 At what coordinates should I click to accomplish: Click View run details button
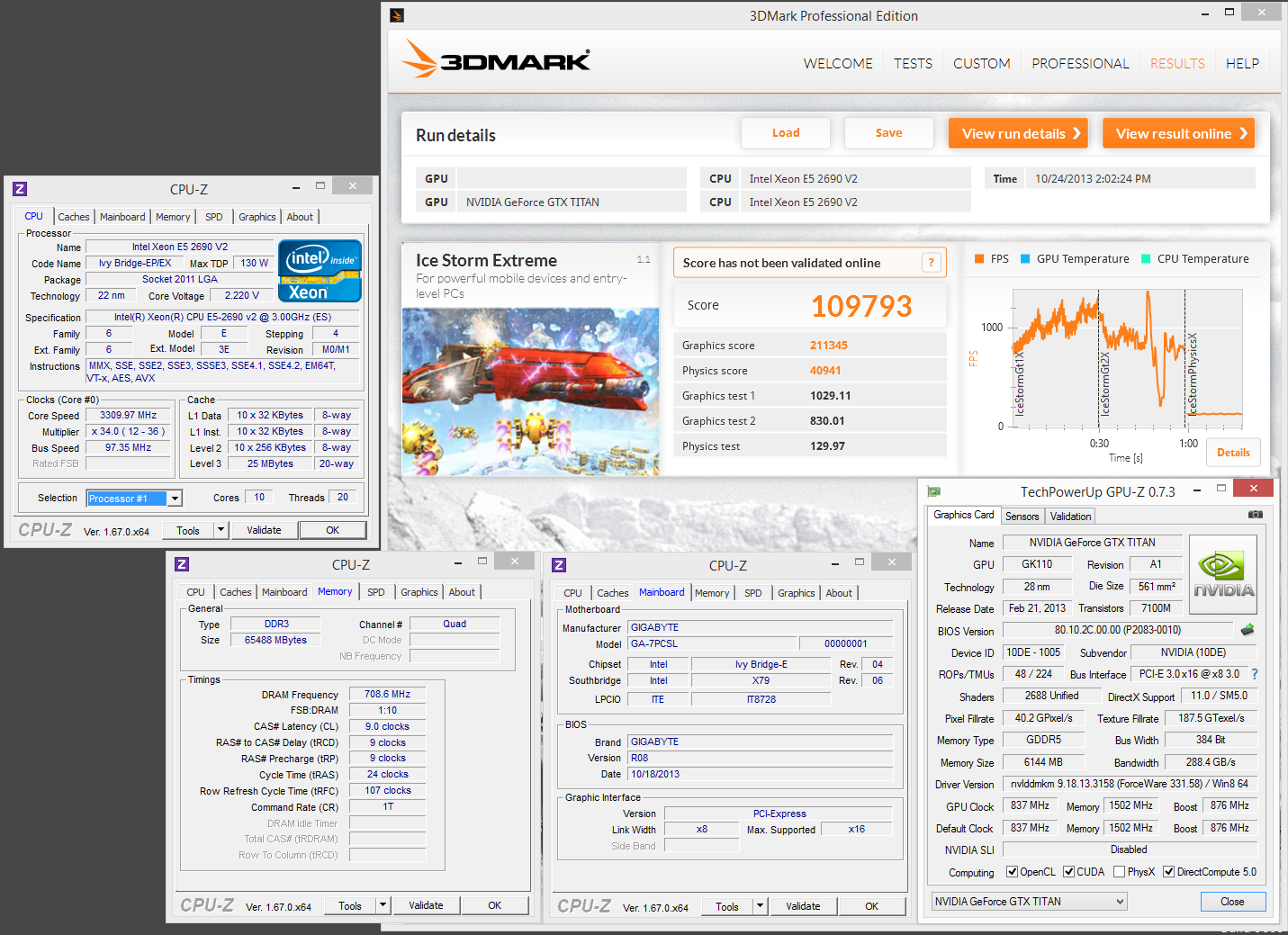coord(1018,133)
